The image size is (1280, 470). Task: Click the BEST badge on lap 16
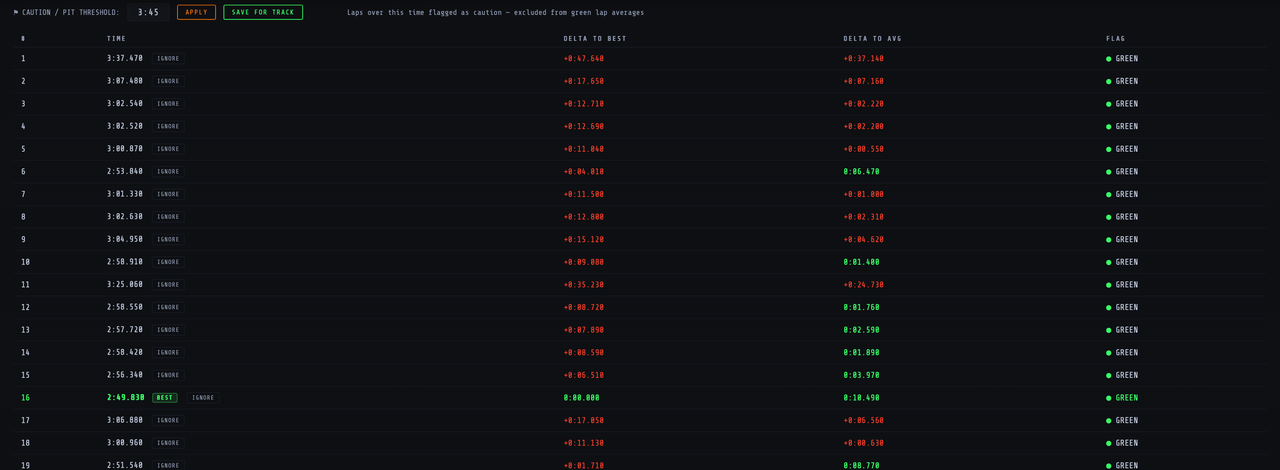coord(165,398)
